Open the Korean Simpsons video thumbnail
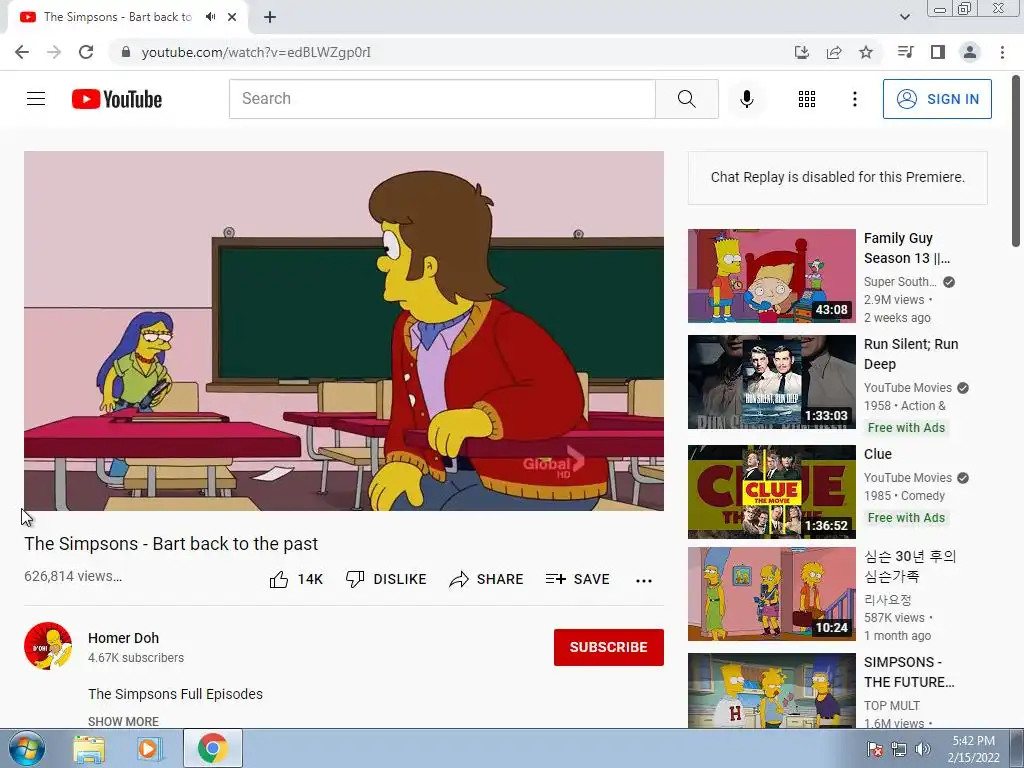Screen dimensions: 1024x768 click(x=771, y=594)
